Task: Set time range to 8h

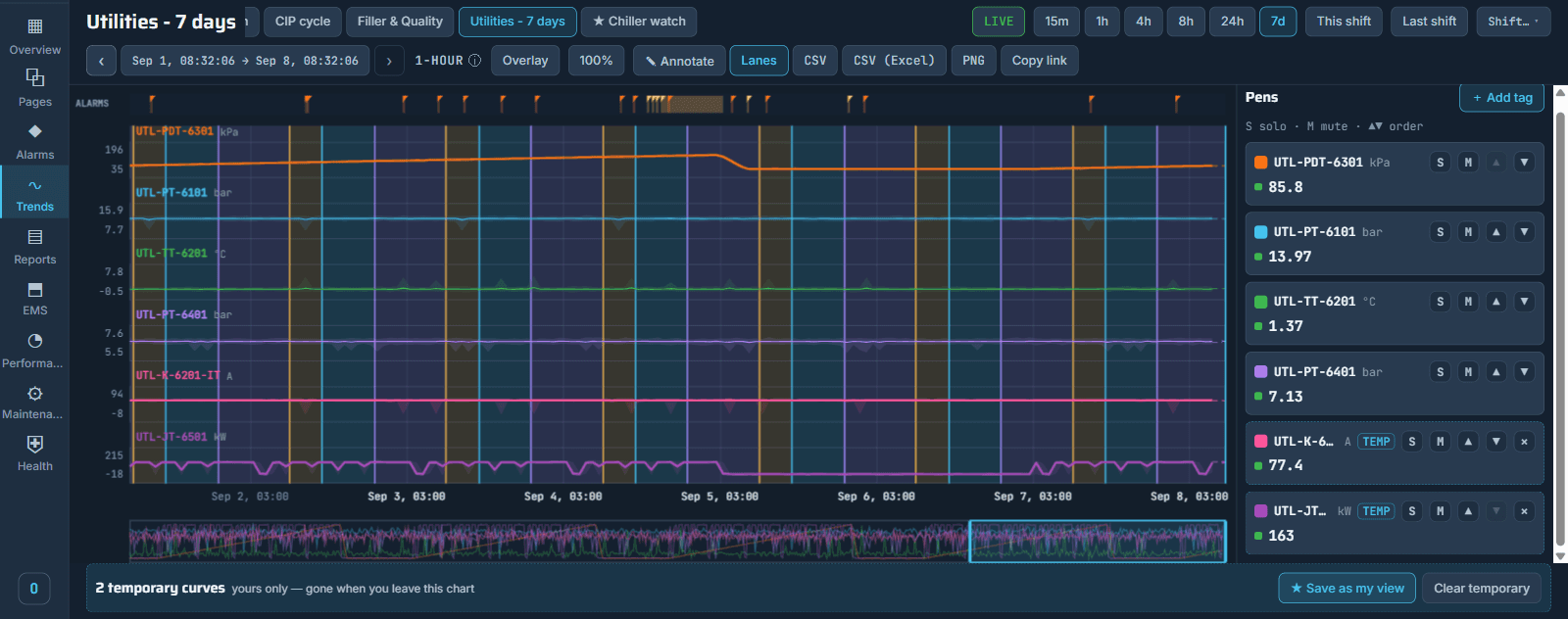Action: click(1186, 22)
